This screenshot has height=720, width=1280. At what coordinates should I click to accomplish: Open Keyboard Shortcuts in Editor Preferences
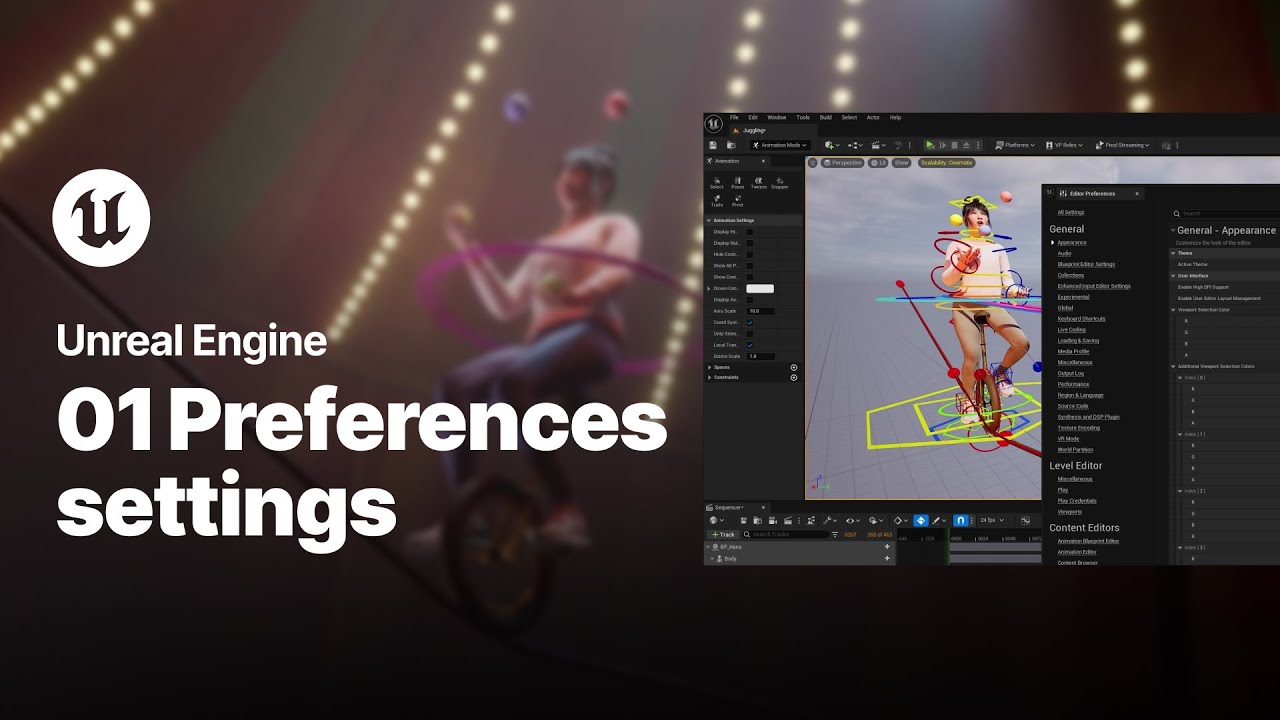tap(1083, 318)
